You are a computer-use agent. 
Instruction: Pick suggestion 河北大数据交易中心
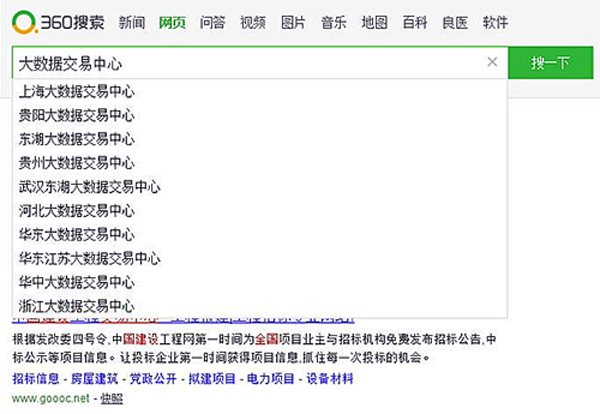[x=260, y=211]
